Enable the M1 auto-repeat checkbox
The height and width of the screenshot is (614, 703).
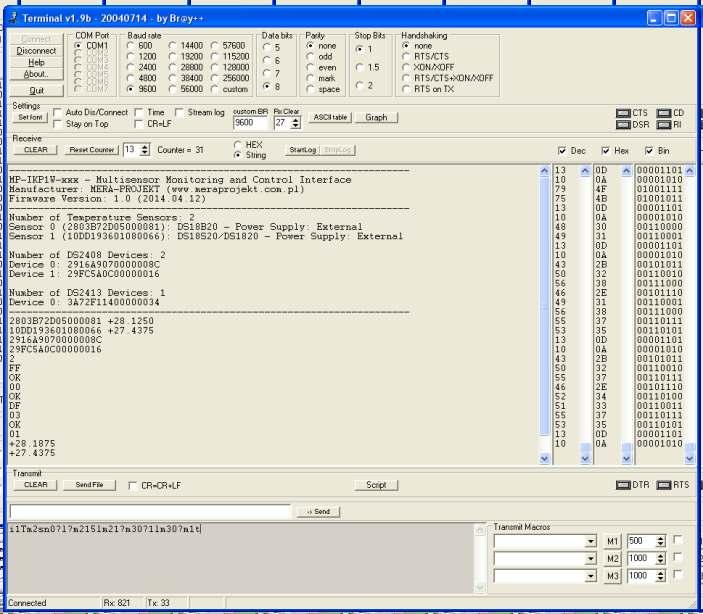click(678, 540)
